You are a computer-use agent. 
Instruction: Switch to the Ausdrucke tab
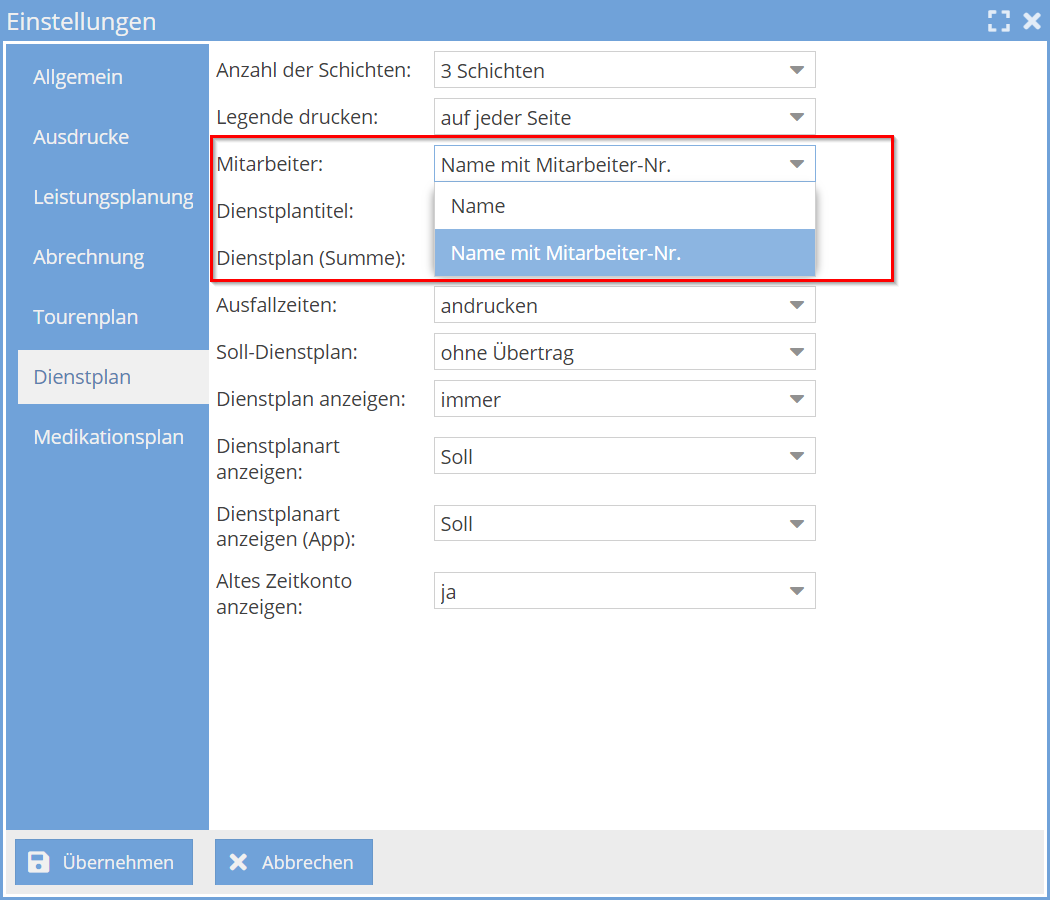click(x=81, y=137)
